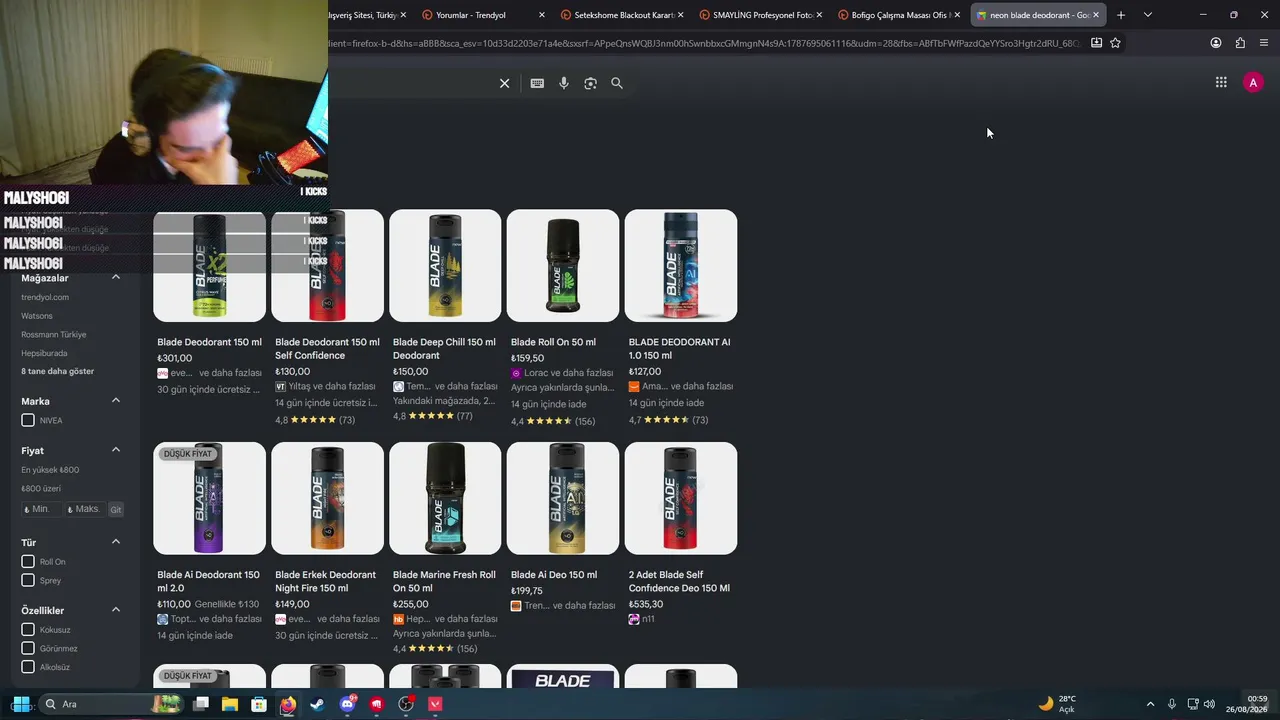The image size is (1280, 720).
Task: Switch to the Yorumlar - Trendyol tab
Action: pyautogui.click(x=484, y=15)
